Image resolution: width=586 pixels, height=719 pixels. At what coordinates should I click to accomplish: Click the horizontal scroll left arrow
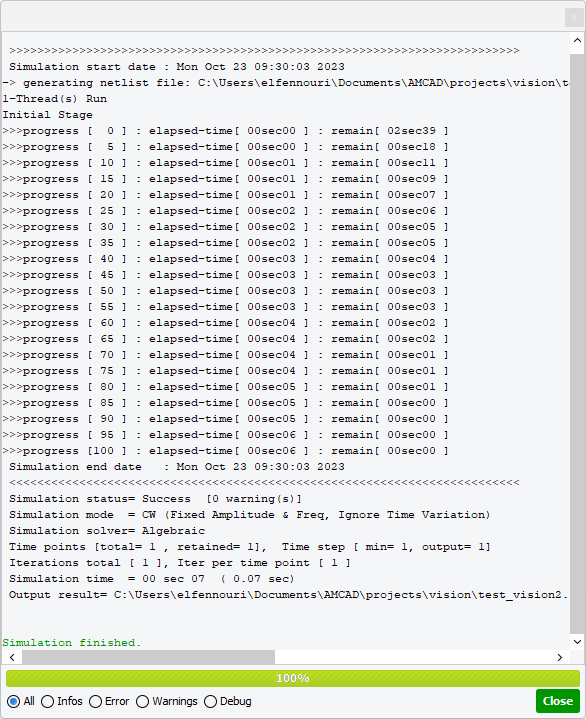tap(12, 657)
